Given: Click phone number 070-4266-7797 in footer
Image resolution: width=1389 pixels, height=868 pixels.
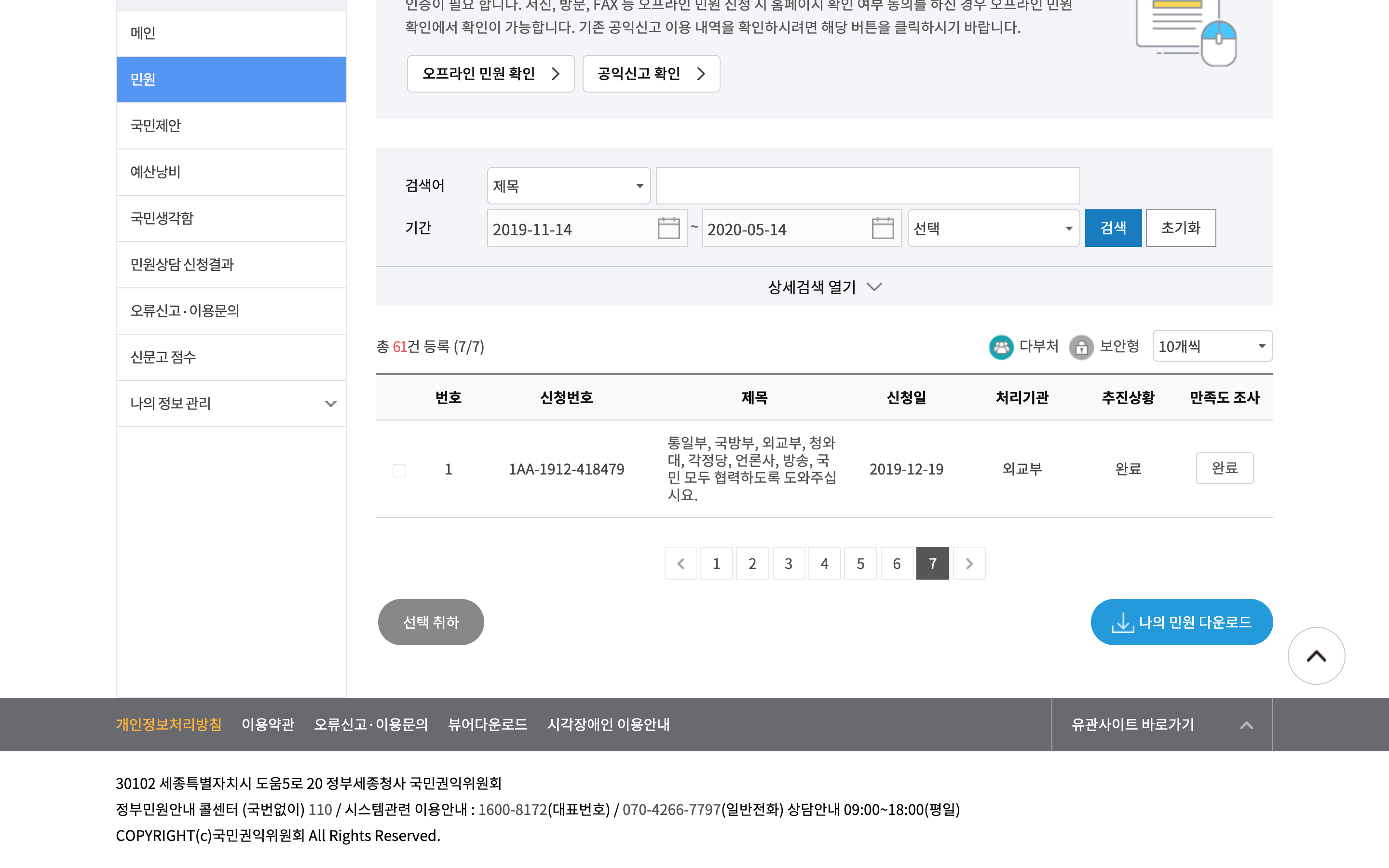Looking at the screenshot, I should 671,810.
